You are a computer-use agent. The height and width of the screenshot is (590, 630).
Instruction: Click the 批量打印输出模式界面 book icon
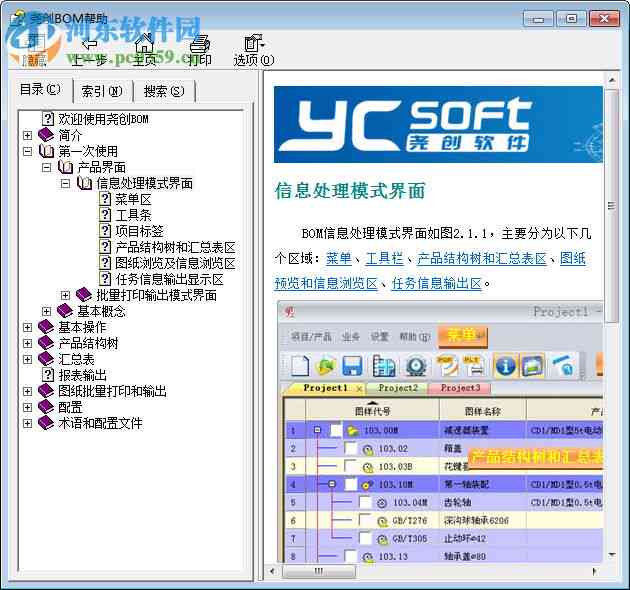pyautogui.click(x=84, y=295)
